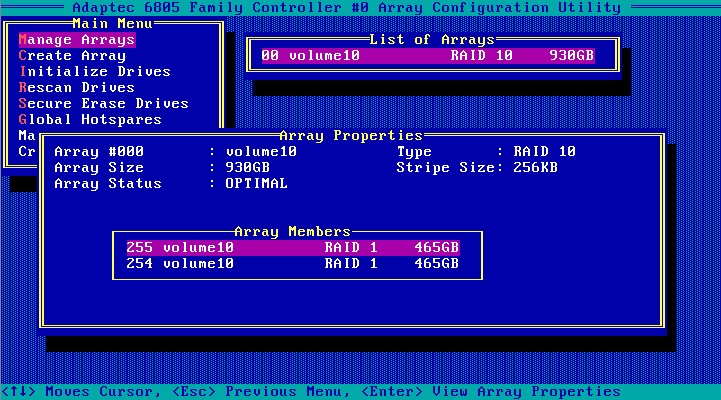Click the List of Arrays panel title
The width and height of the screenshot is (721, 400).
(x=432, y=39)
